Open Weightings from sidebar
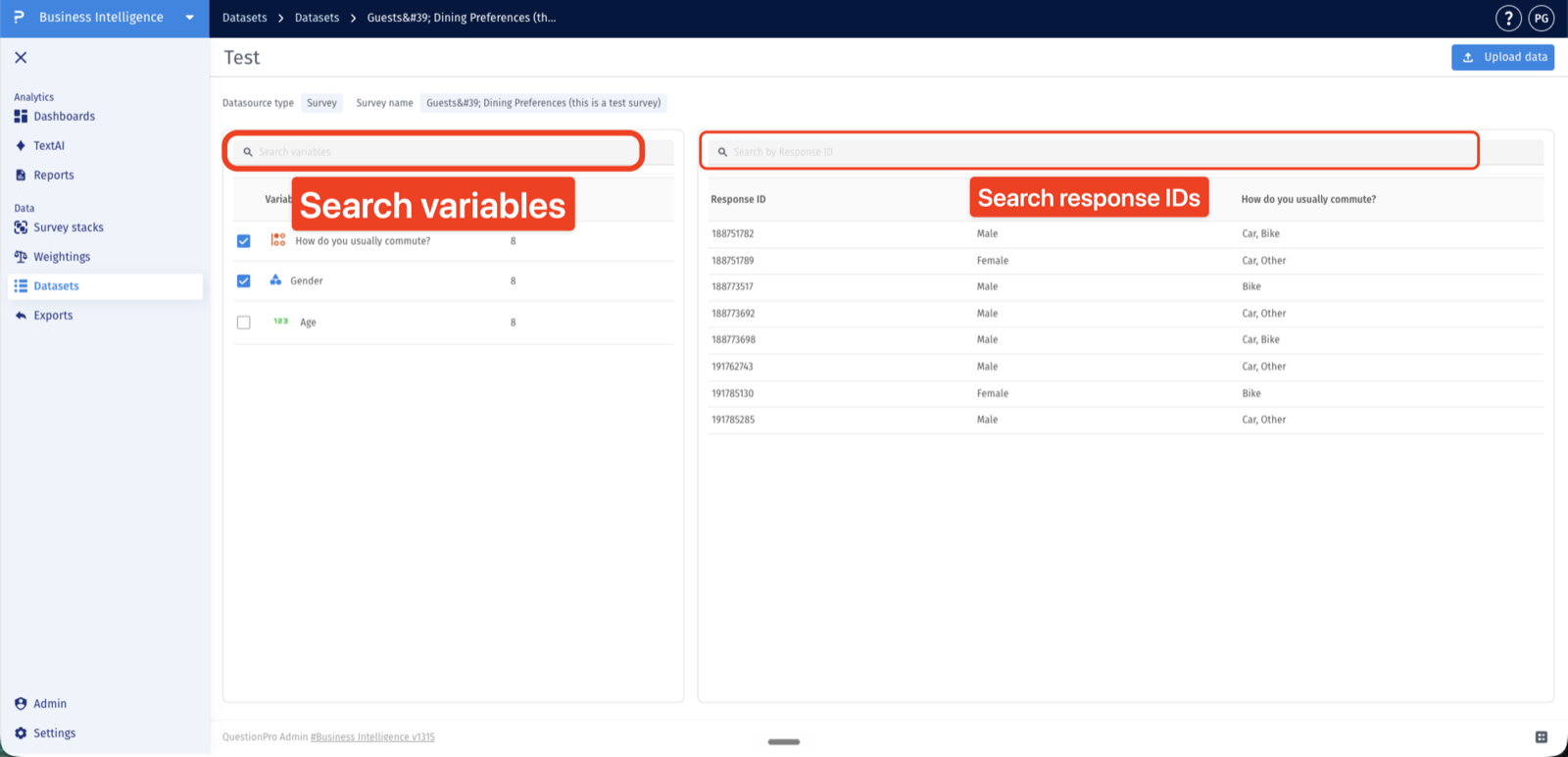This screenshot has width=1568, height=757. click(x=62, y=256)
